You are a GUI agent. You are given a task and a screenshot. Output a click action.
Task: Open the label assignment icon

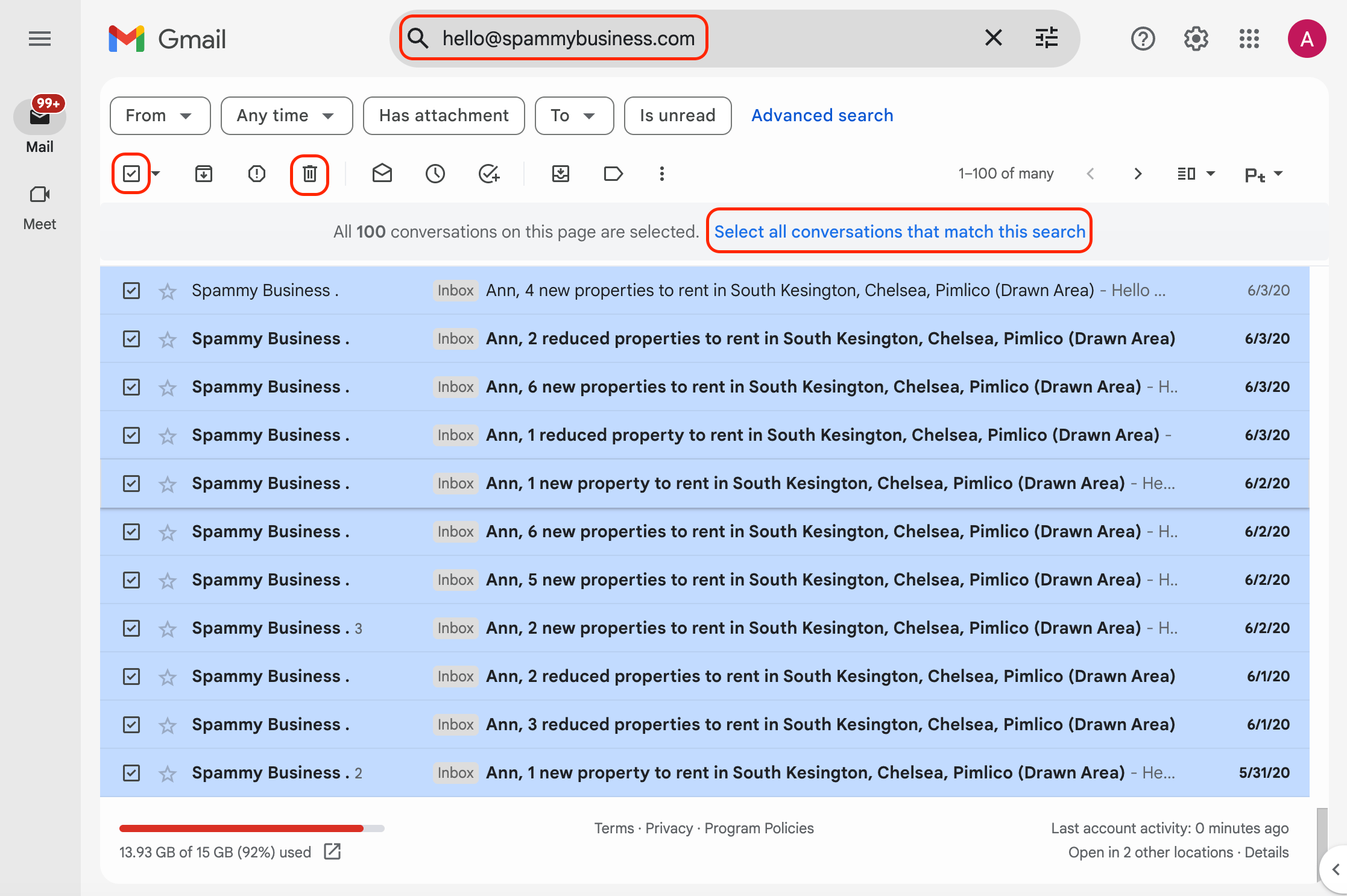[613, 174]
